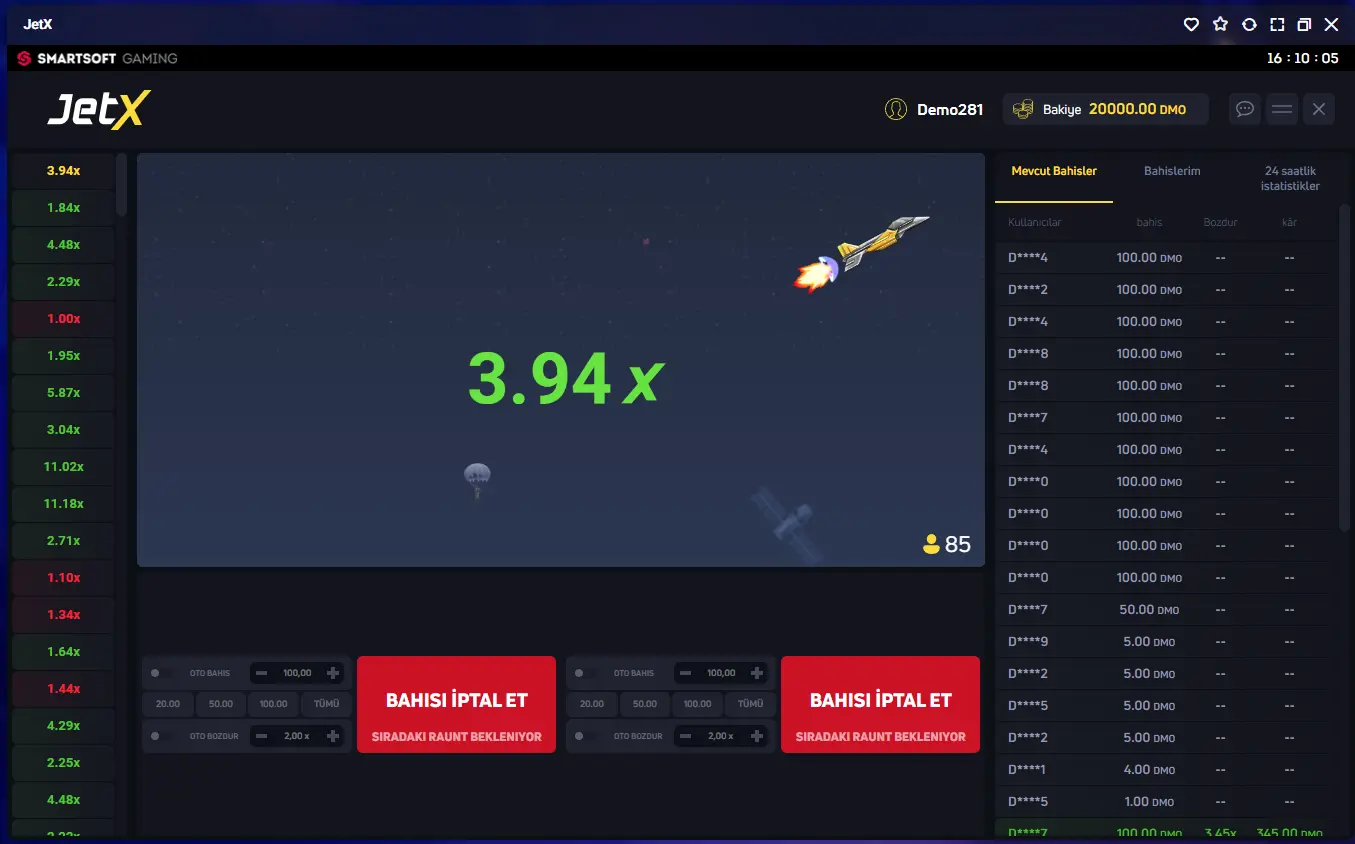Click the Kullanıcılar column header
The height and width of the screenshot is (844, 1355).
tap(1034, 222)
